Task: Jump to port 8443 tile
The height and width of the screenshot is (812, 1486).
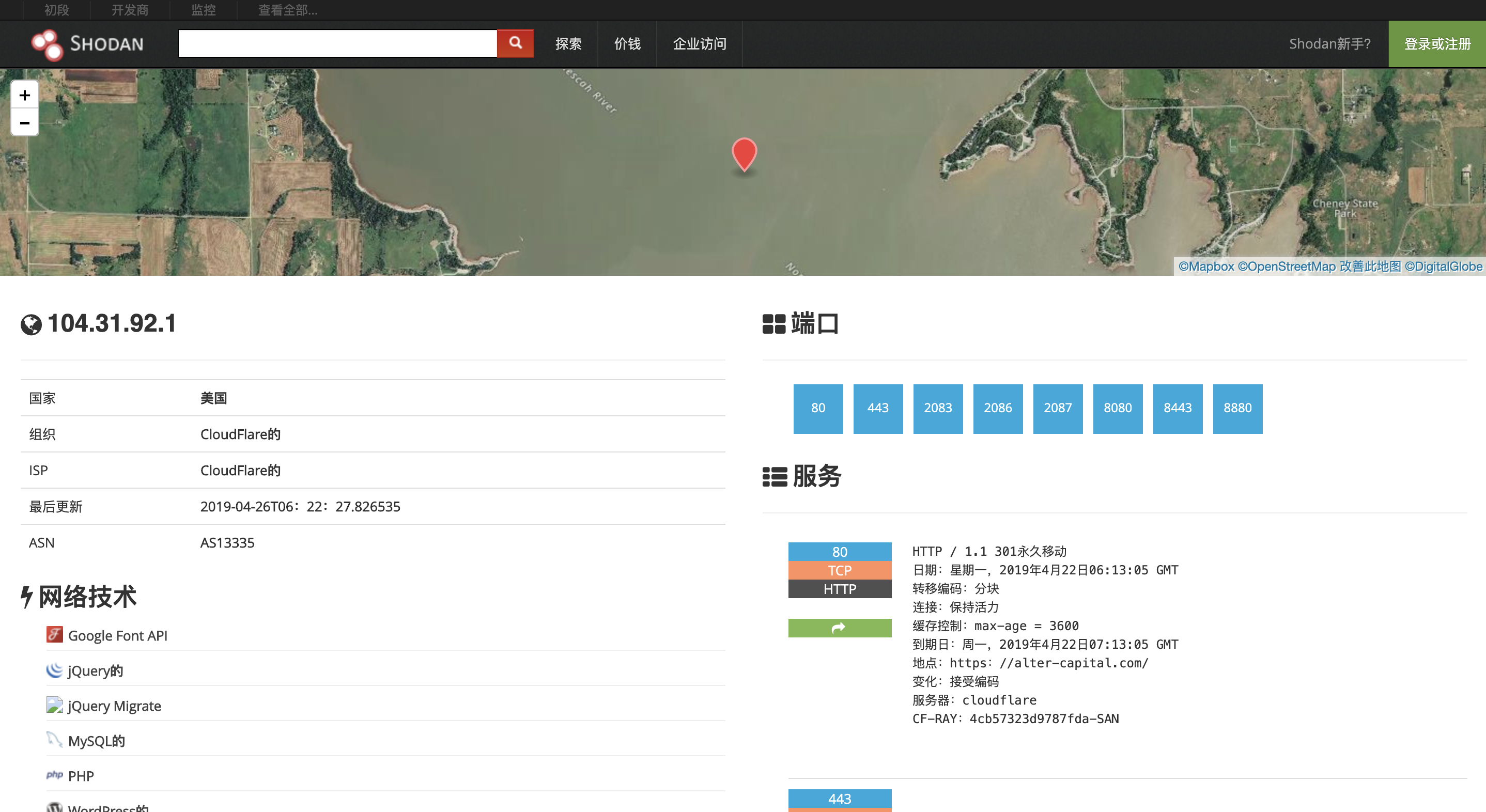Action: click(x=1178, y=408)
